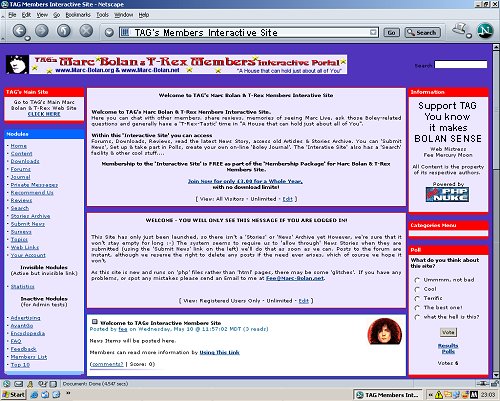The width and height of the screenshot is (500, 401).
Task: Click the site Search input field
Action: coord(461,65)
